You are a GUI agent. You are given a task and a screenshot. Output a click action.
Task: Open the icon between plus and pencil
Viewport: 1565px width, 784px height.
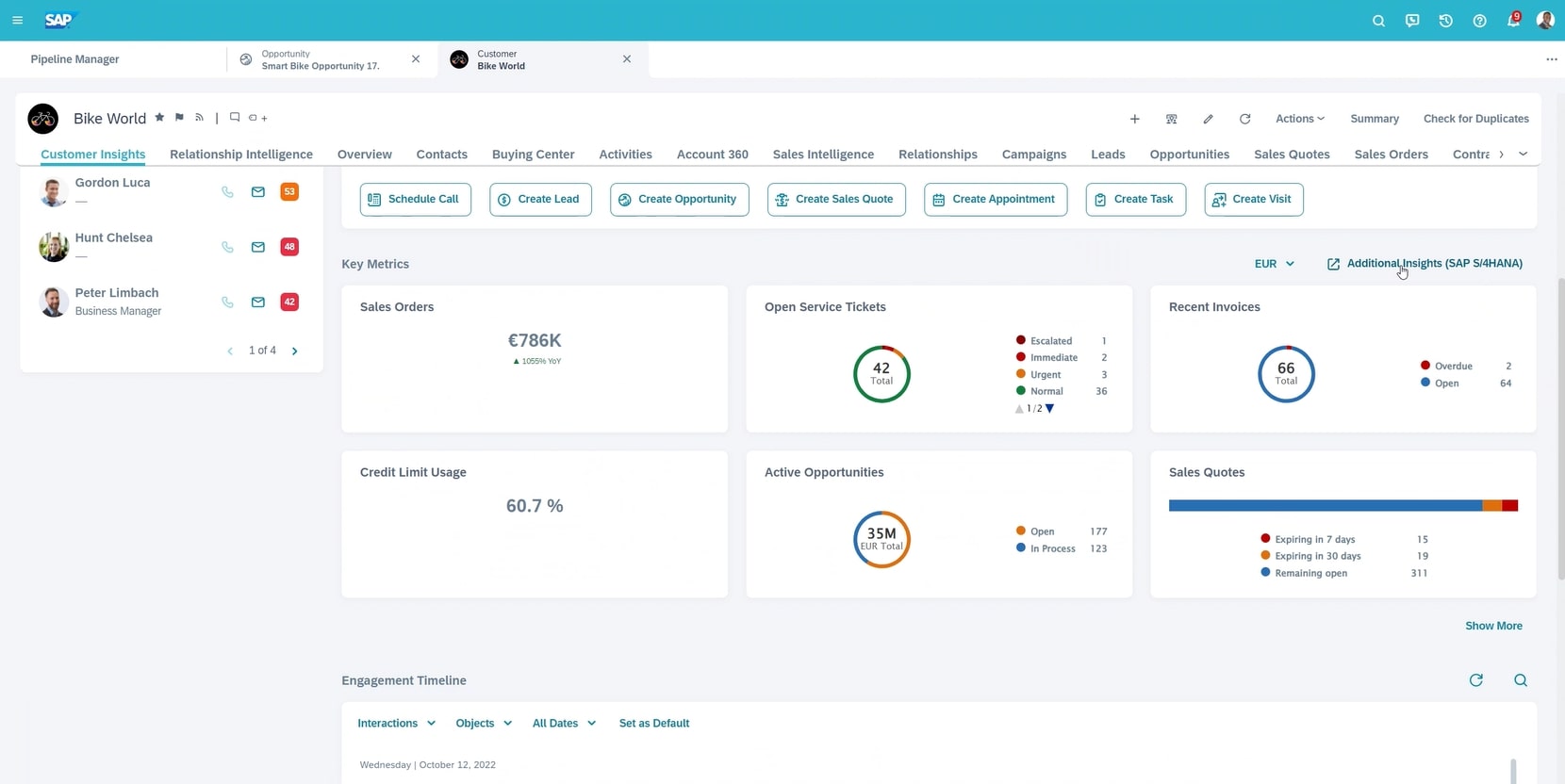click(1172, 119)
